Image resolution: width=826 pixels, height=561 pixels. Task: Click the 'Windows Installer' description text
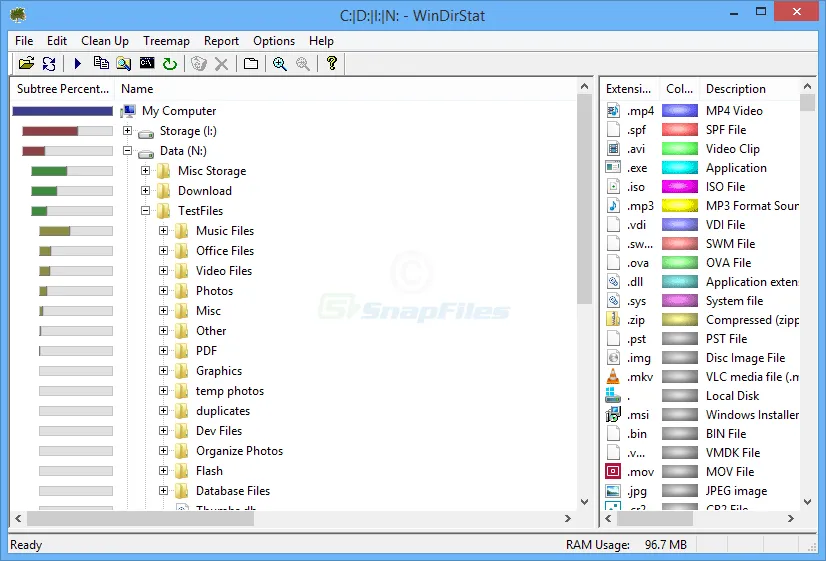click(752, 415)
